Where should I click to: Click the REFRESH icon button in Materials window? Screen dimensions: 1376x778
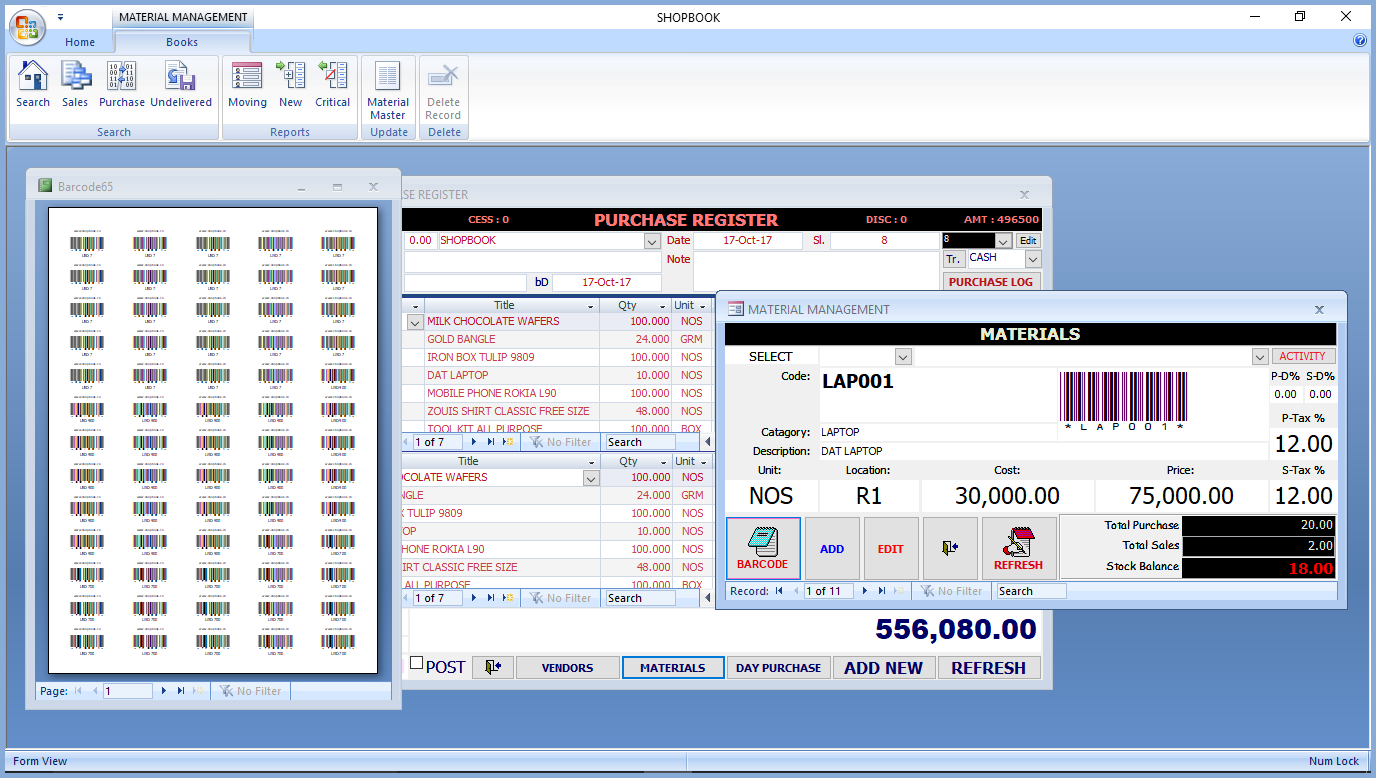(1018, 548)
